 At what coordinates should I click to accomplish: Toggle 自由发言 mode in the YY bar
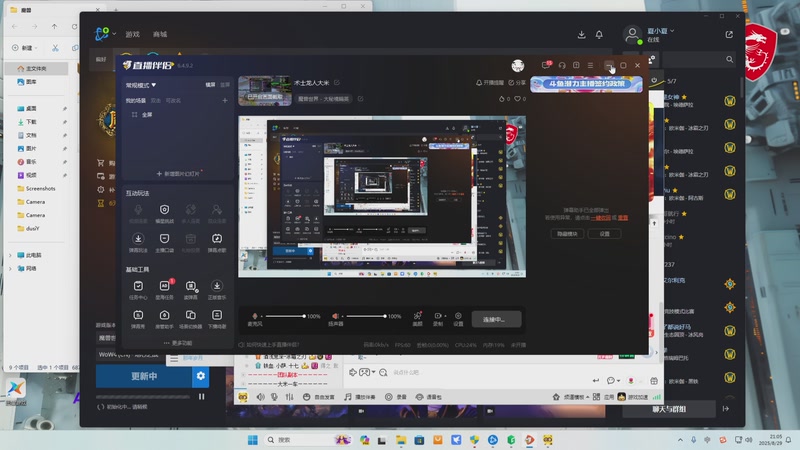tap(319, 397)
